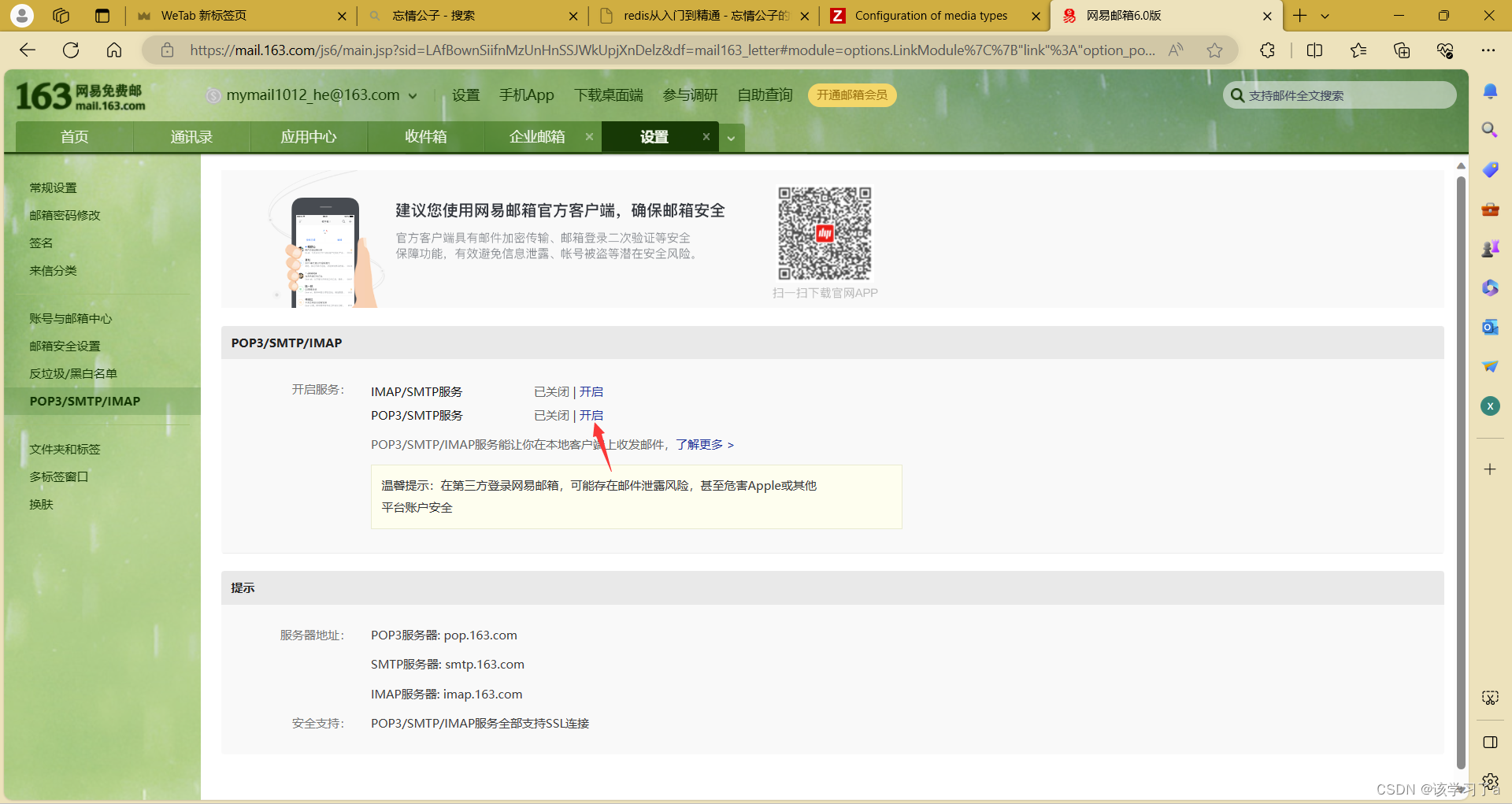Open the sidebar tools briefcase icon
1512x804 pixels.
(x=1490, y=209)
